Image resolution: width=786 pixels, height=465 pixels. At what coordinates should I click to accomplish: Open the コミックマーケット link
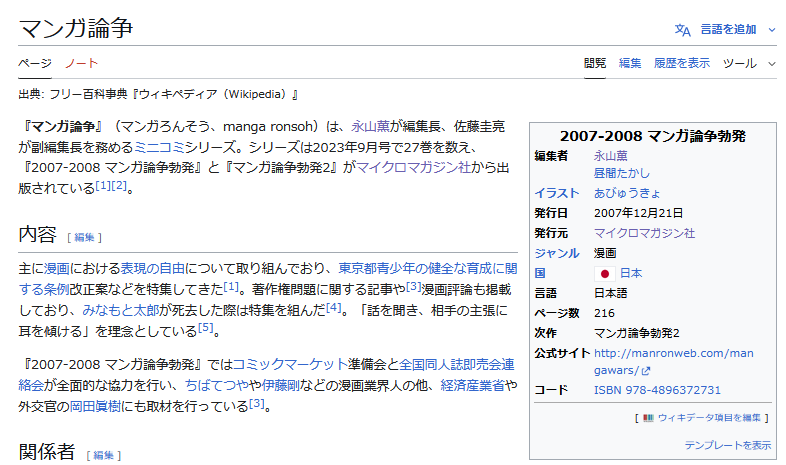coord(290,364)
